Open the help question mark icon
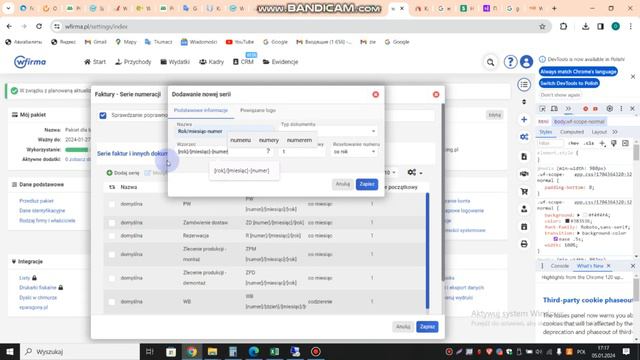 click(x=510, y=62)
